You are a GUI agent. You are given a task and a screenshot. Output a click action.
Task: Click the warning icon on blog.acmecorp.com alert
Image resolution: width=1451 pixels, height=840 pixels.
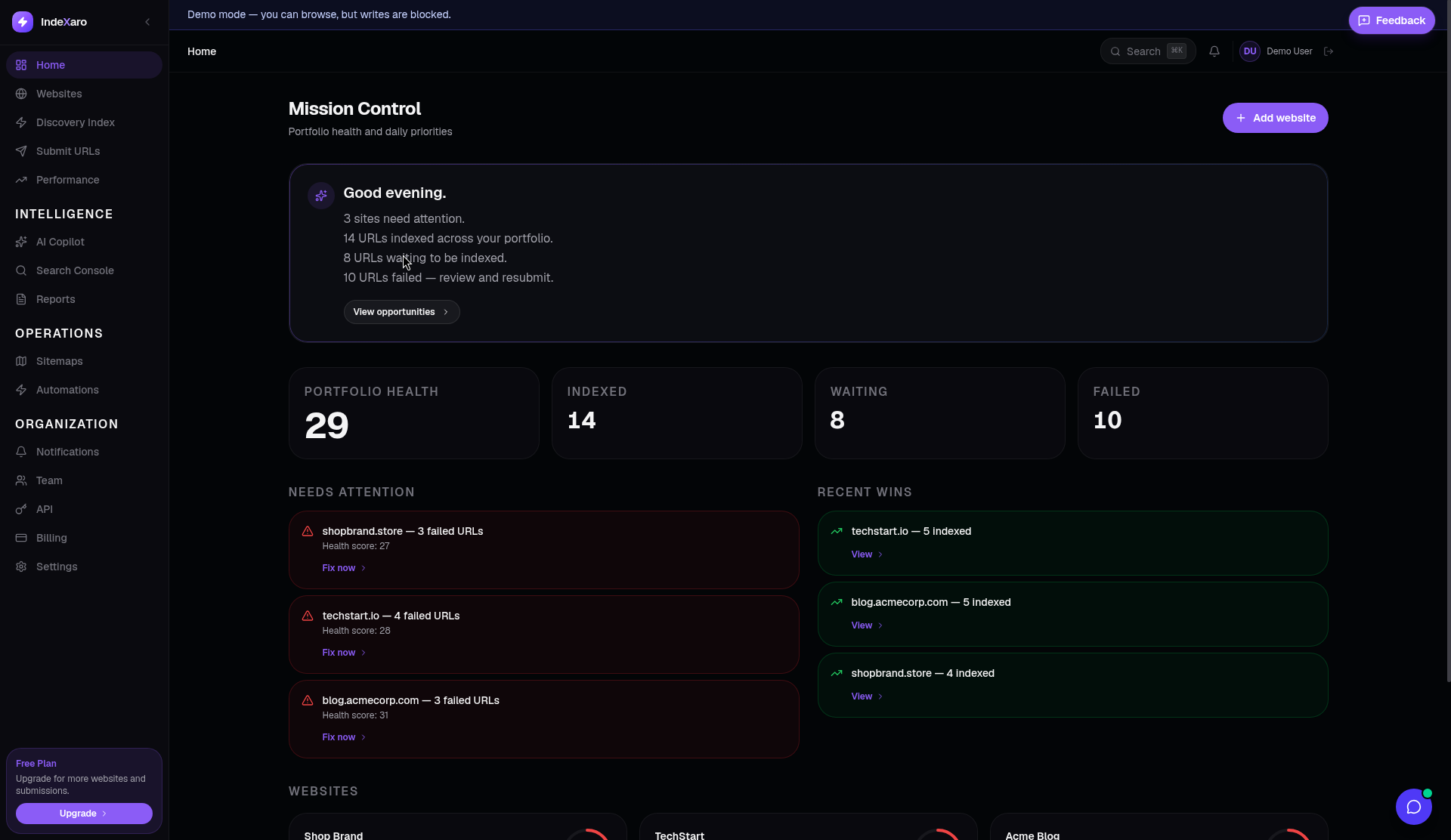308,700
